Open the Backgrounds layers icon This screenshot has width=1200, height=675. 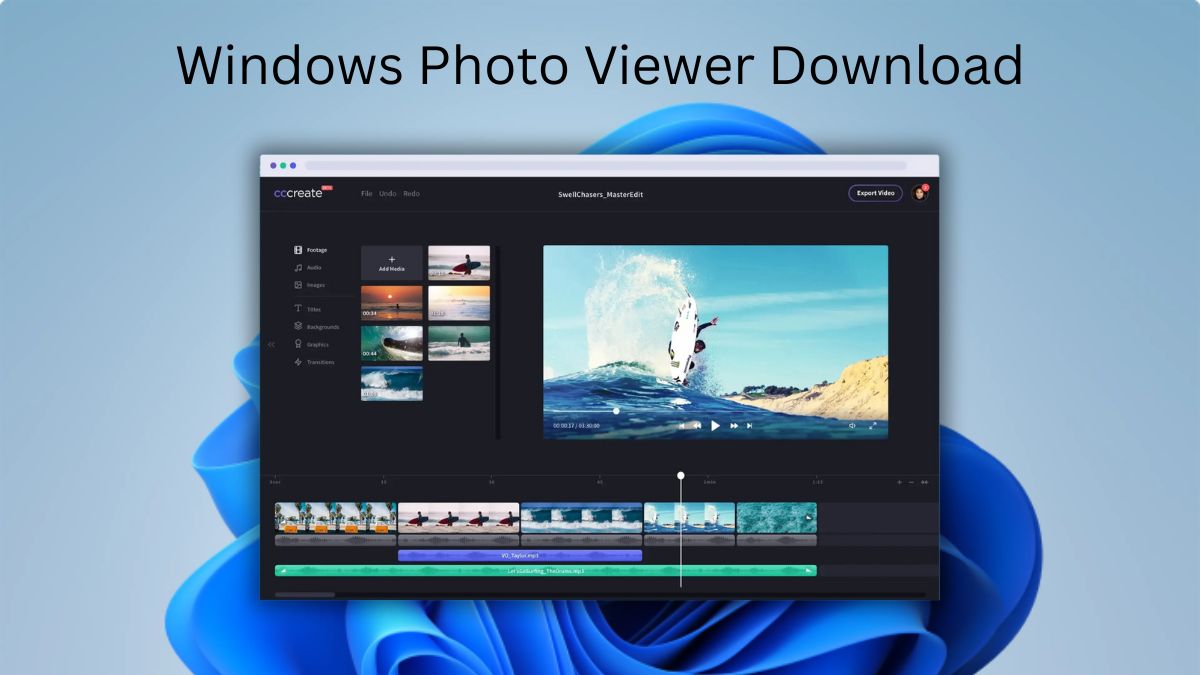pos(298,326)
